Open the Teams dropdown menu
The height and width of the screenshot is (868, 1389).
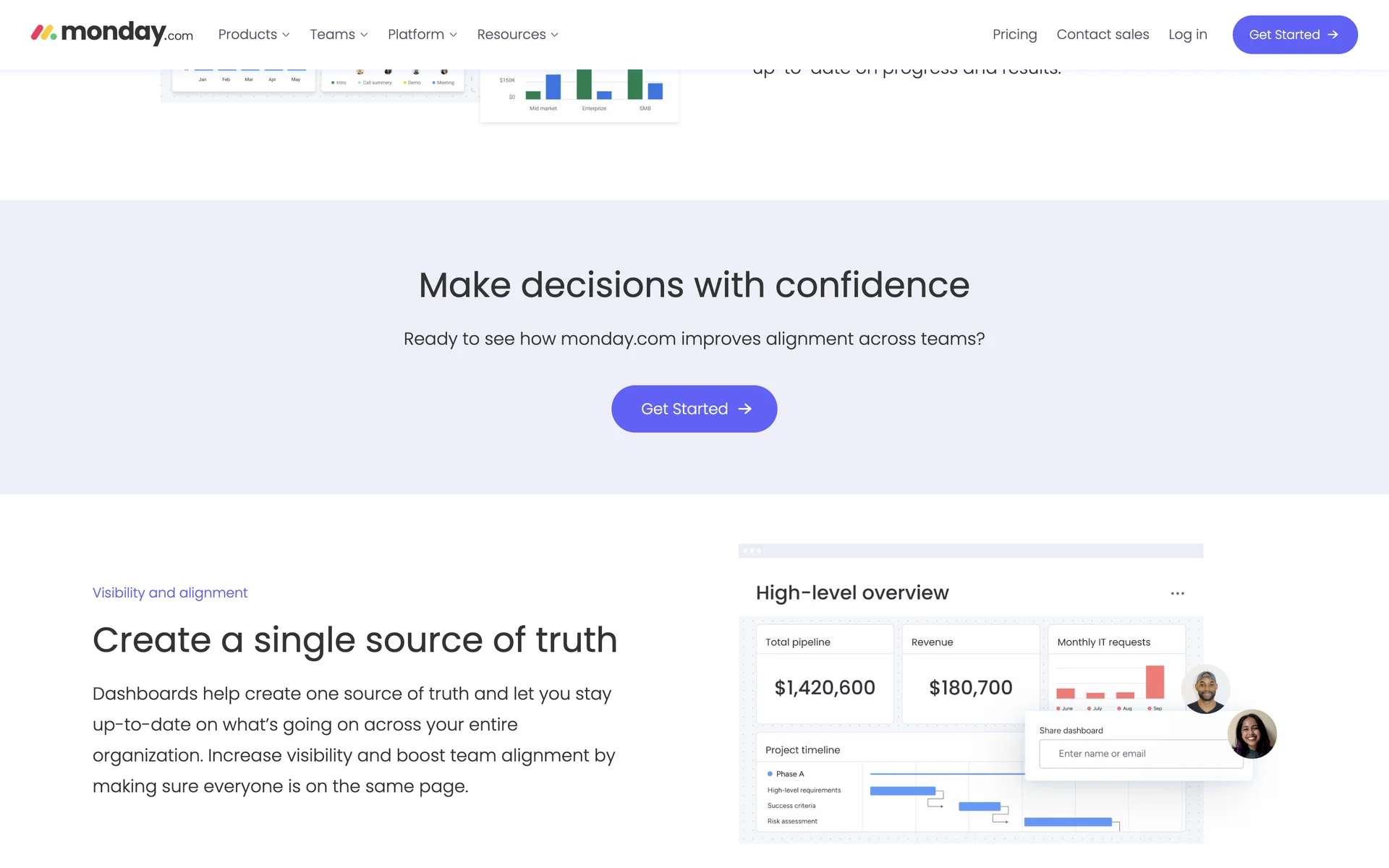tap(339, 35)
